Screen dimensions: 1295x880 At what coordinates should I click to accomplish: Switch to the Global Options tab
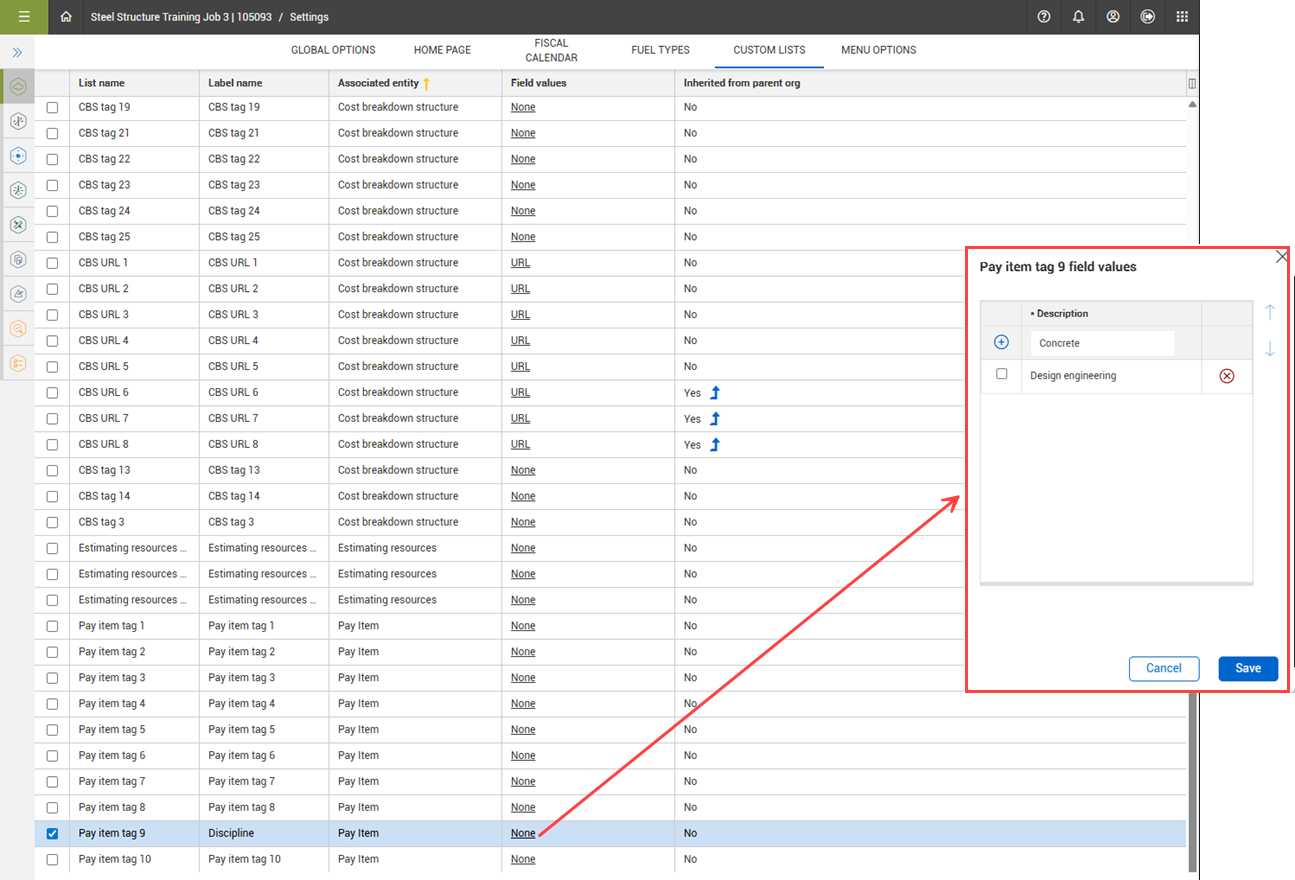click(x=333, y=50)
